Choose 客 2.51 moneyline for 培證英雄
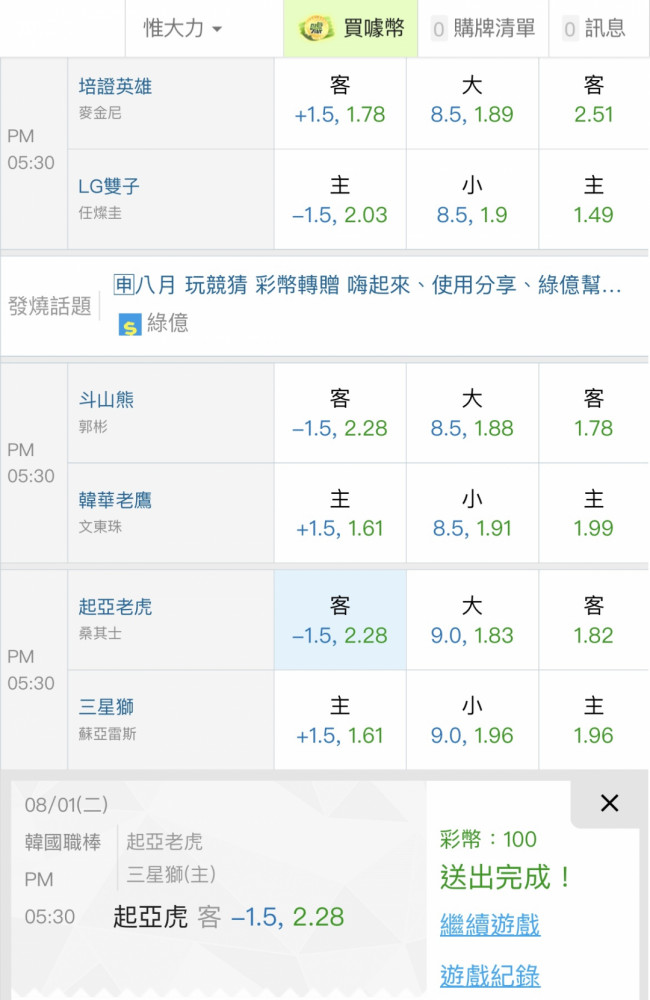650x1000 pixels. tap(594, 99)
